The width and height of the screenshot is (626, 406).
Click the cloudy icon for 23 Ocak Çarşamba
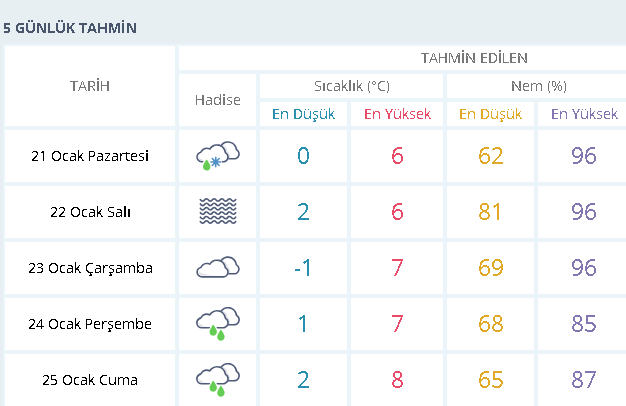(218, 267)
